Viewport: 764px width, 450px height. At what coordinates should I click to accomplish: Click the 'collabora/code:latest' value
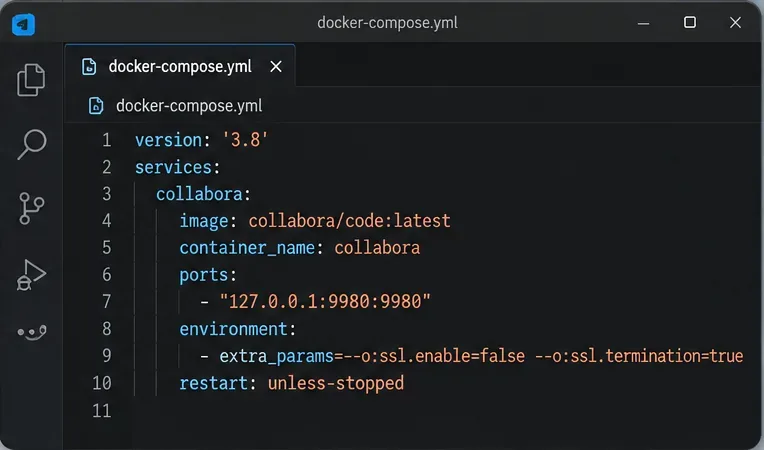point(349,221)
